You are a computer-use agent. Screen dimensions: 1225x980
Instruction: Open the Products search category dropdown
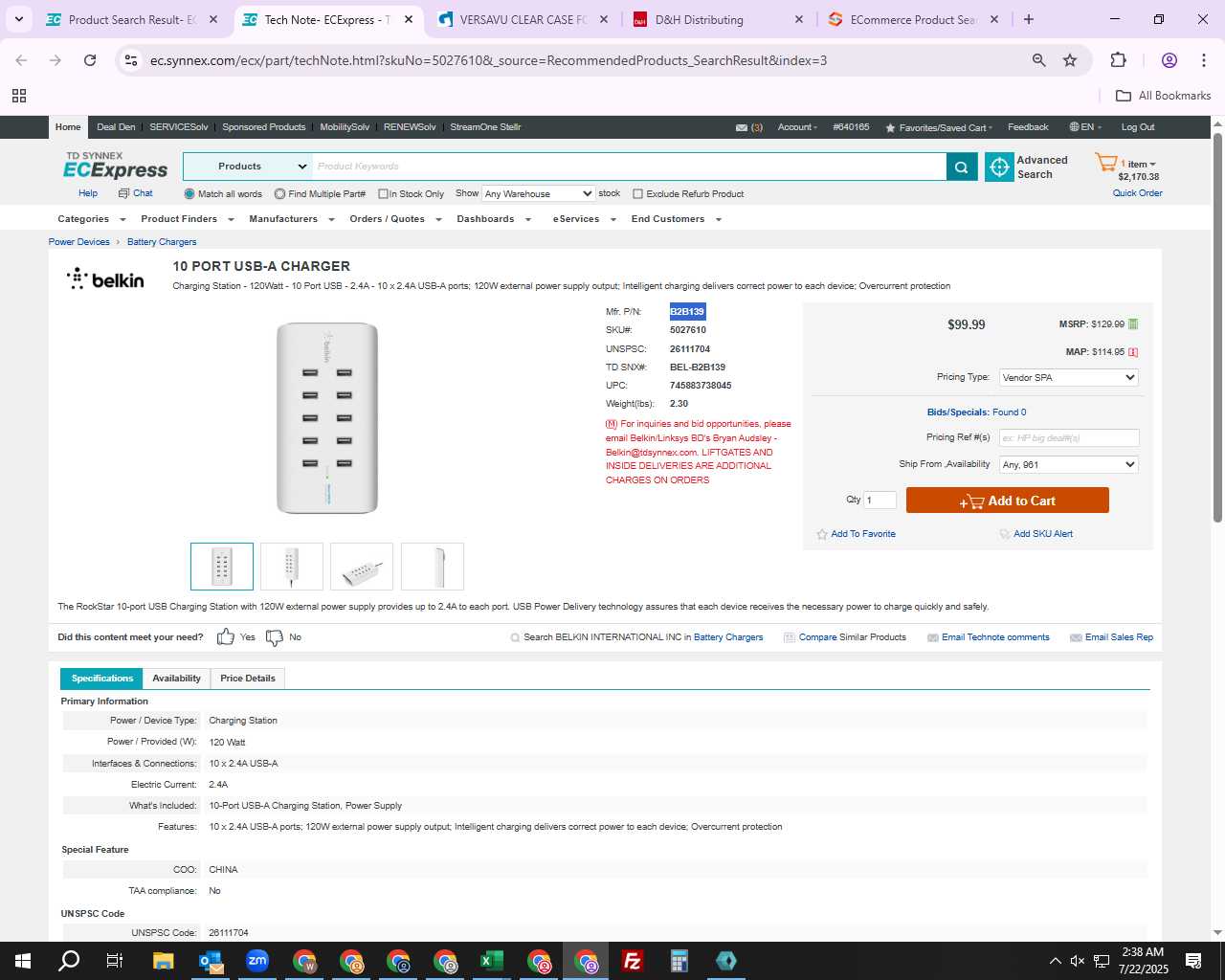[x=248, y=167]
